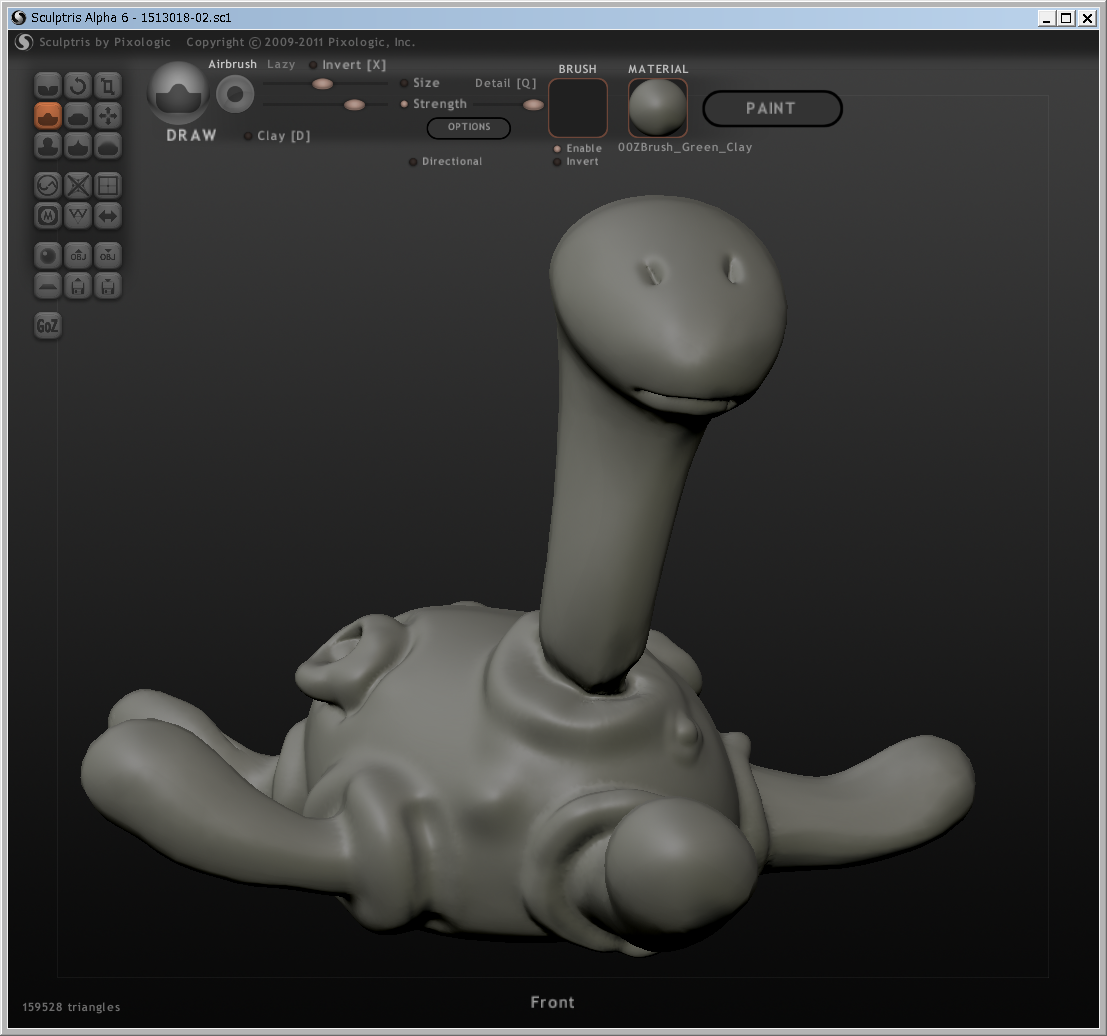Toggle the Airbrush option
The image size is (1107, 1036).
232,64
